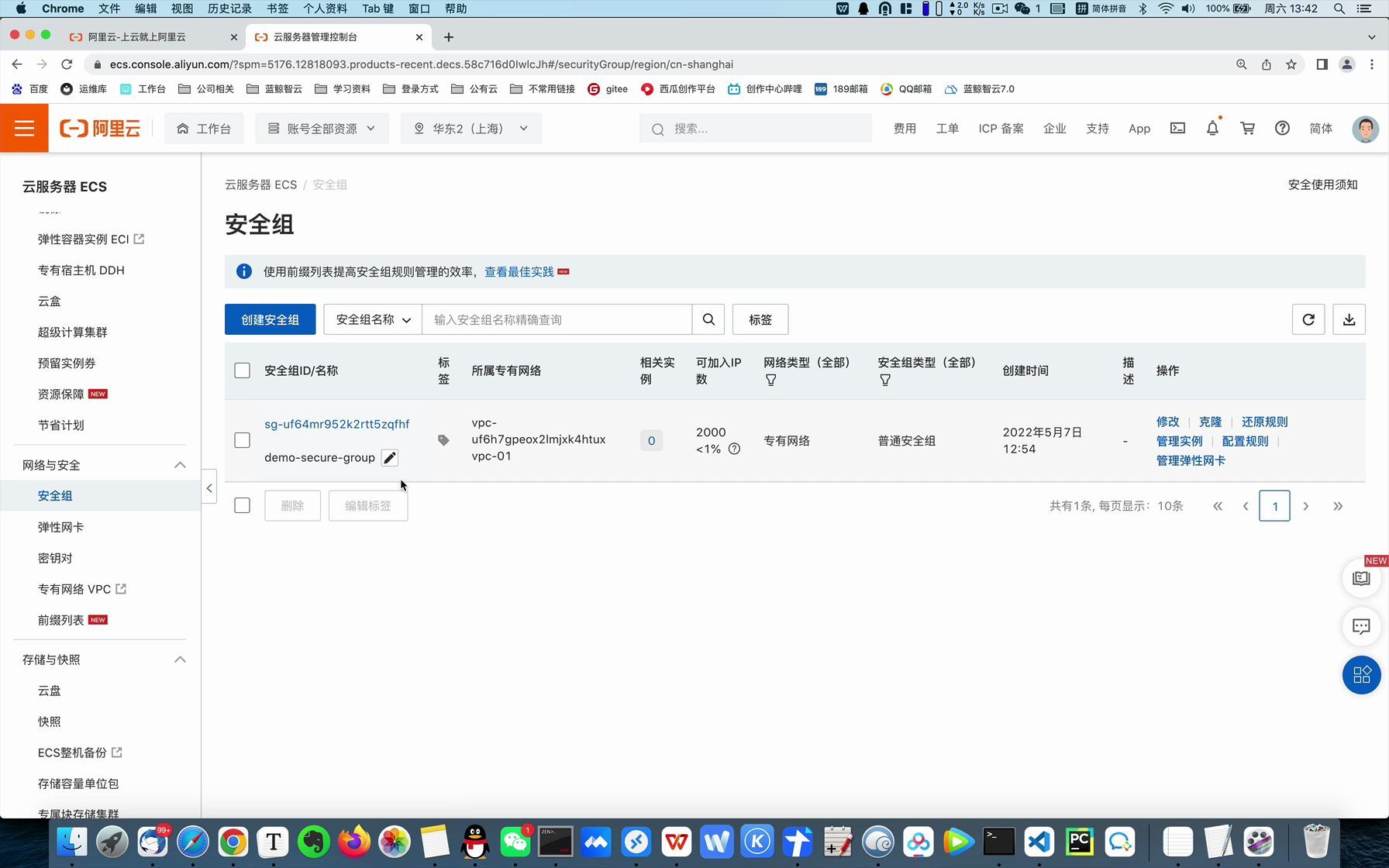The image size is (1389, 868).
Task: Open 云服务器 ECS breadcrumb
Action: coord(260,184)
